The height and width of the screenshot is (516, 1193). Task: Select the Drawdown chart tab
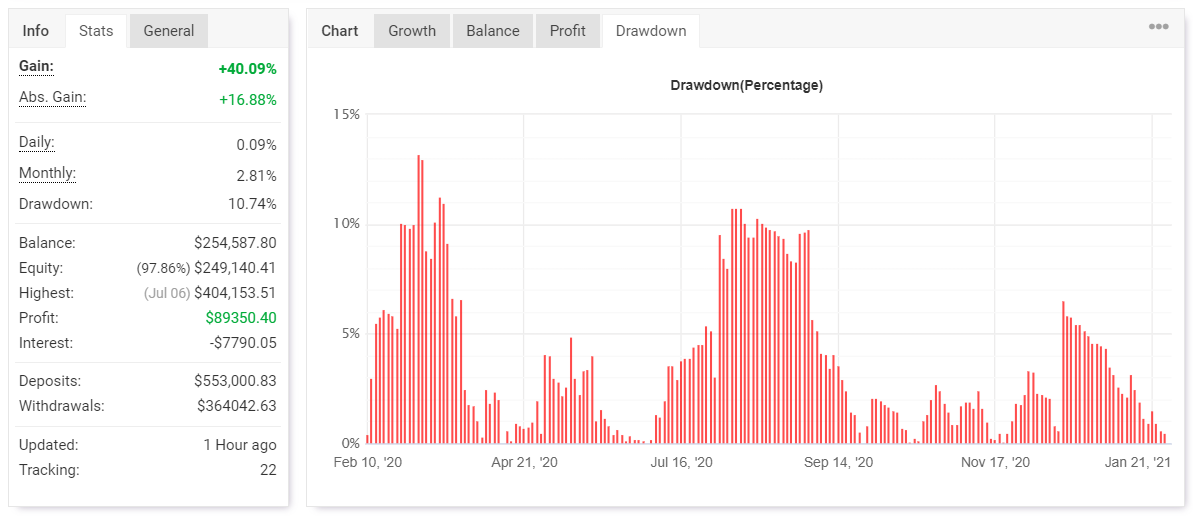click(651, 31)
